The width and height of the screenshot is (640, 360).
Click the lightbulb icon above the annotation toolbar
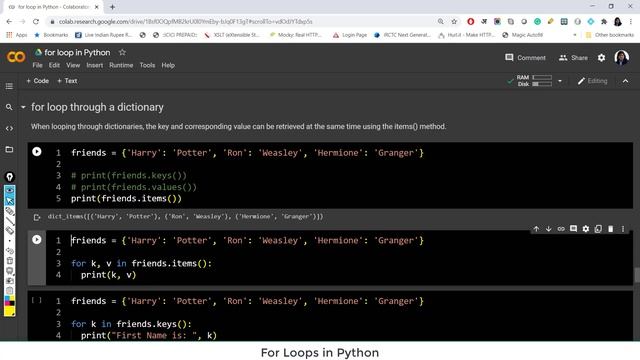[9, 177]
